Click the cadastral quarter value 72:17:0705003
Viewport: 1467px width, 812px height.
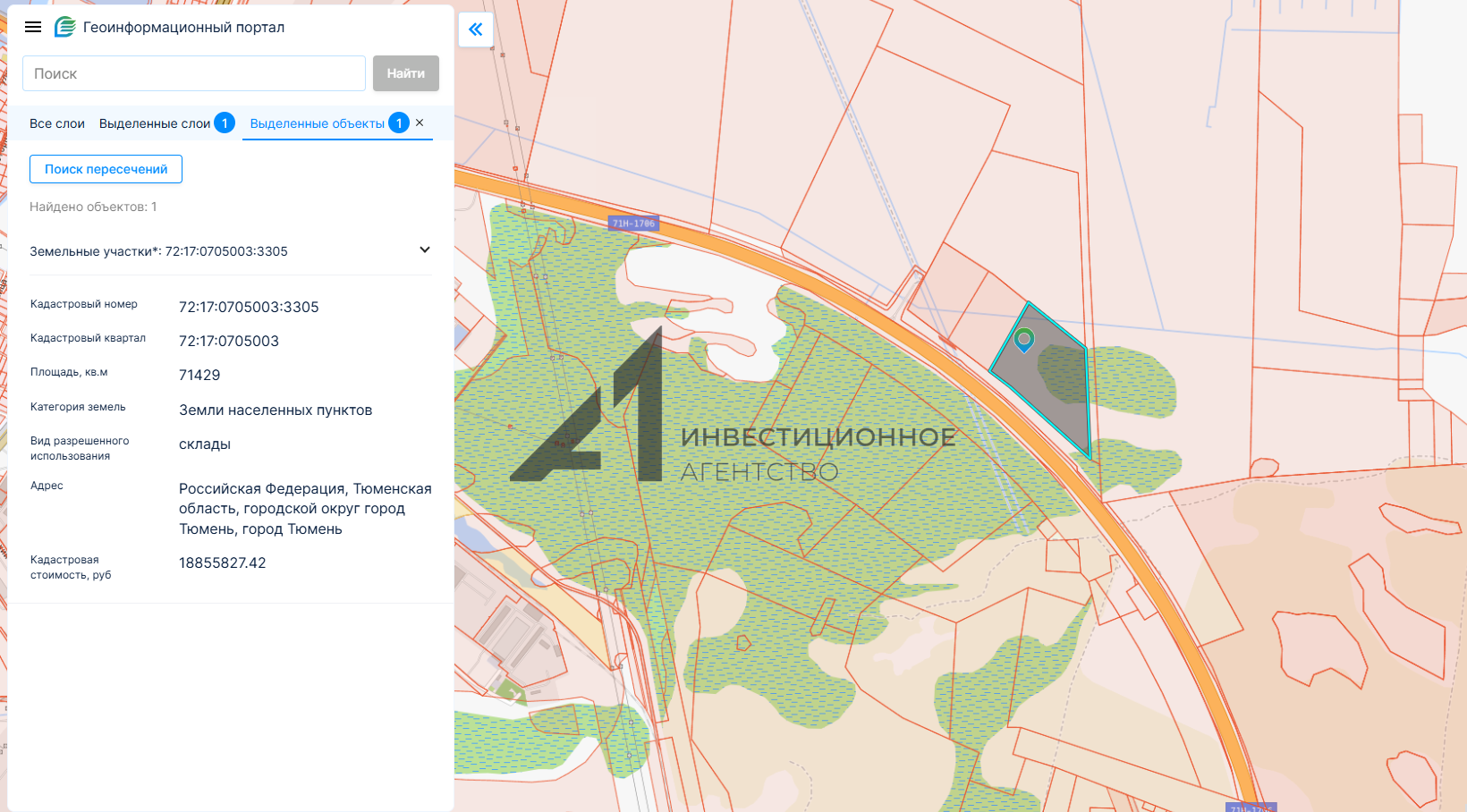coord(229,341)
